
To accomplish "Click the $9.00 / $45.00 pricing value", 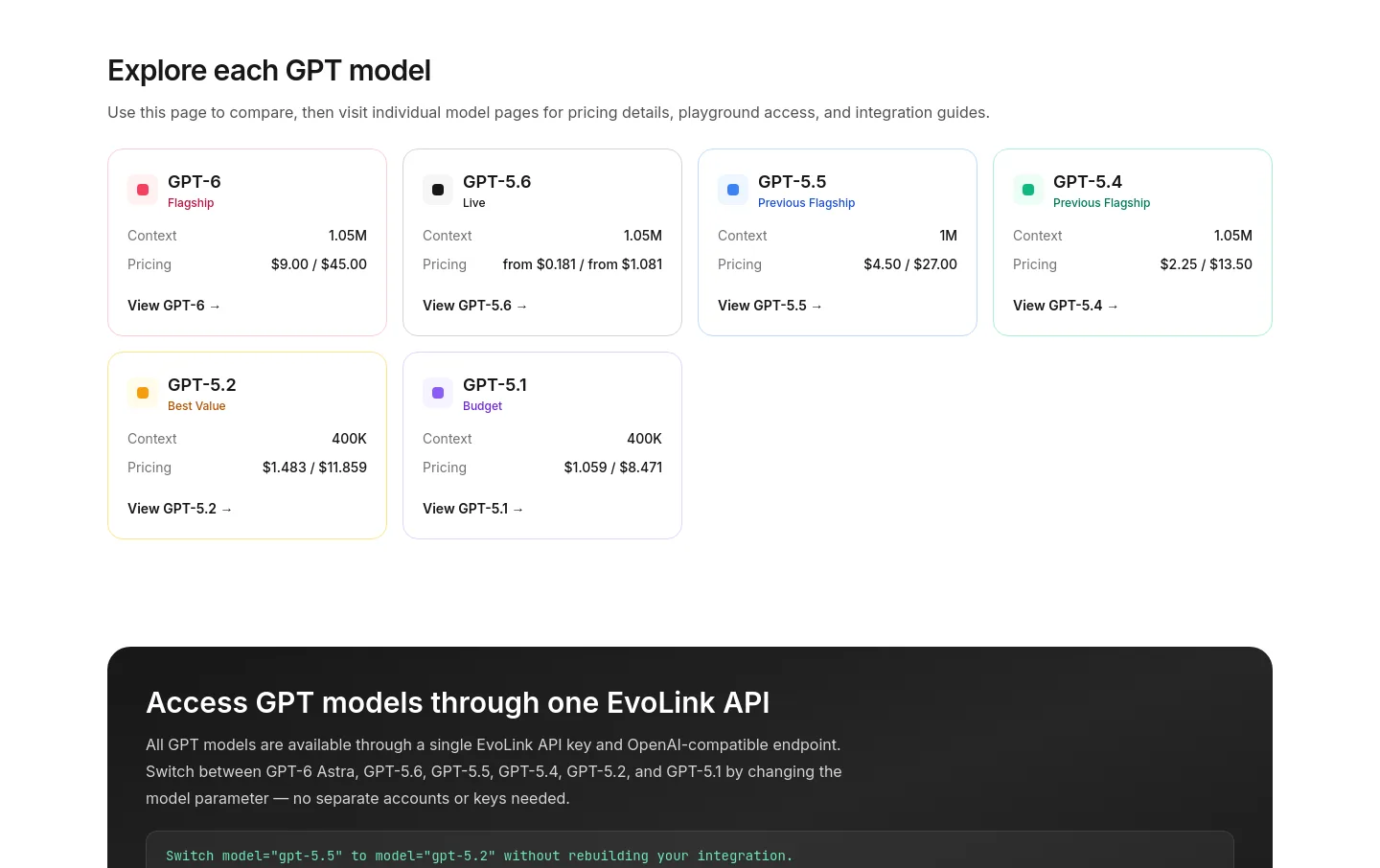I will [x=319, y=264].
